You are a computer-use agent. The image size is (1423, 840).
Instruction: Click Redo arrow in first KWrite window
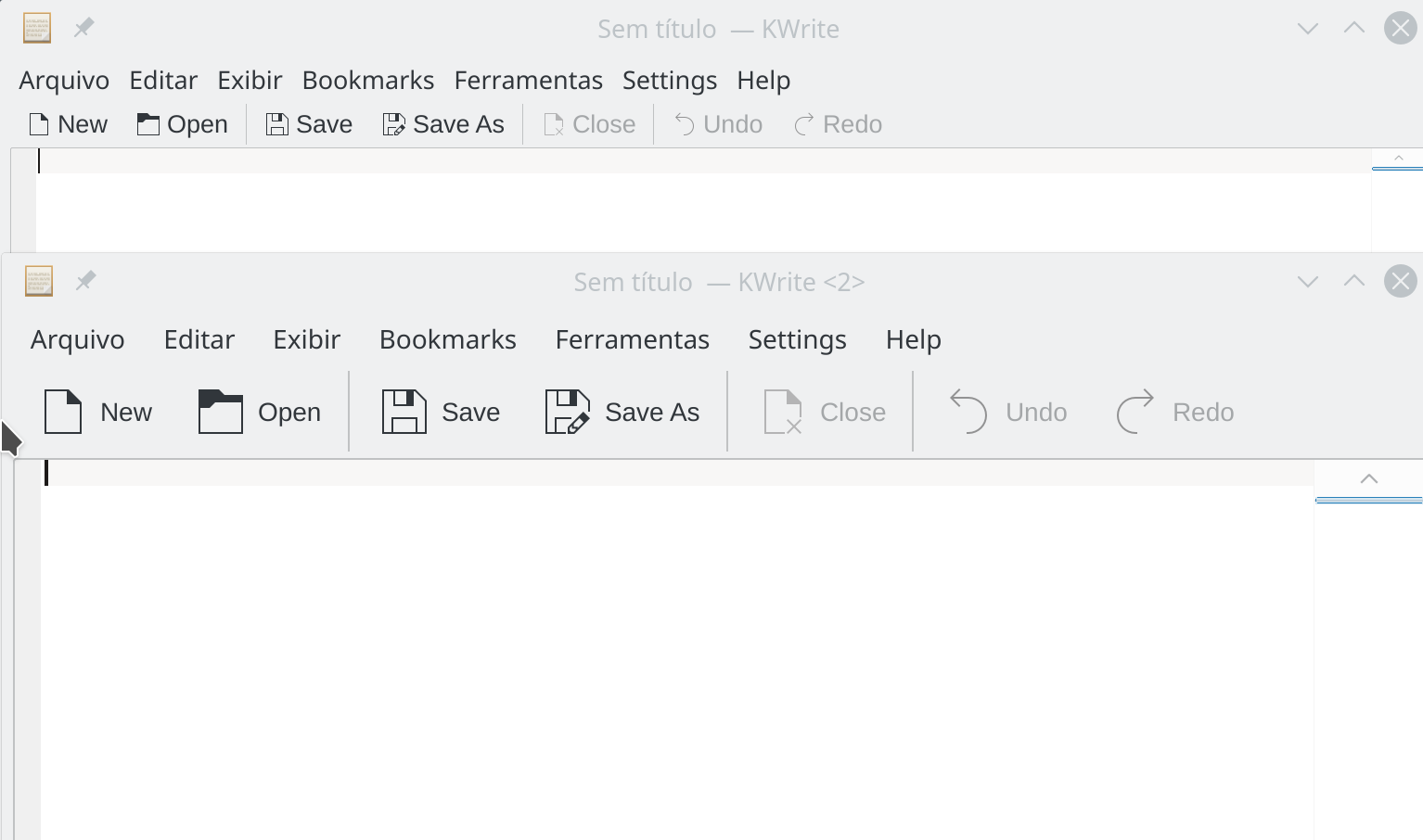804,124
